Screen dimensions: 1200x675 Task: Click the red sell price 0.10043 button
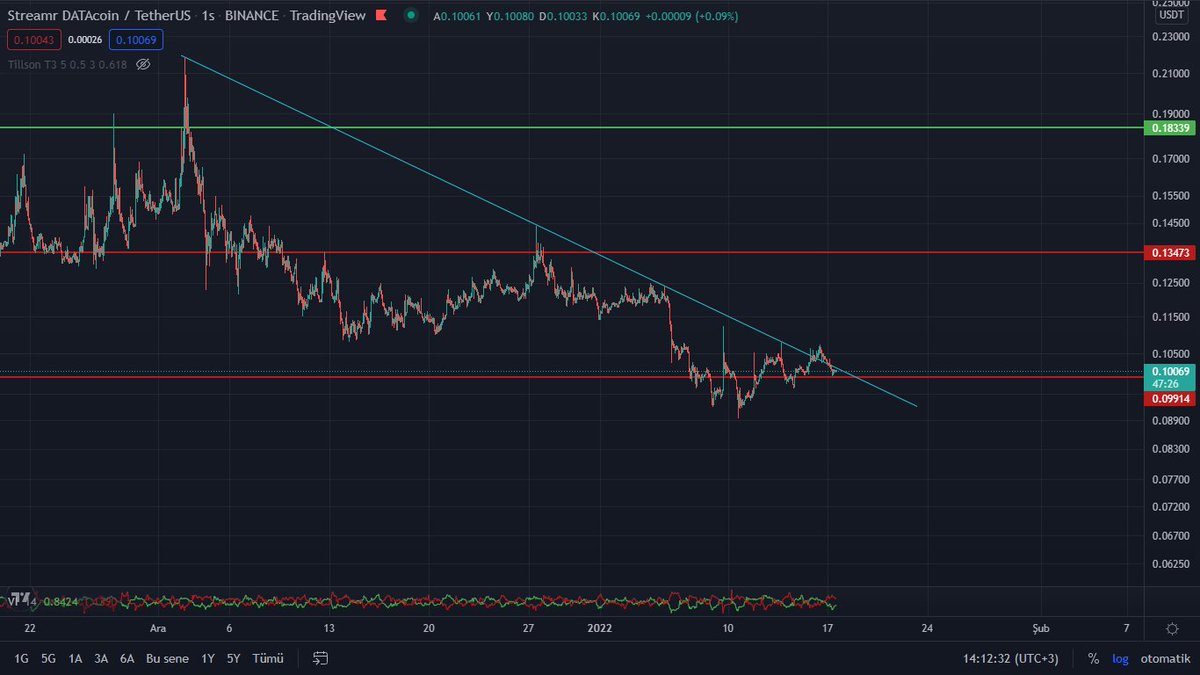click(x=32, y=40)
